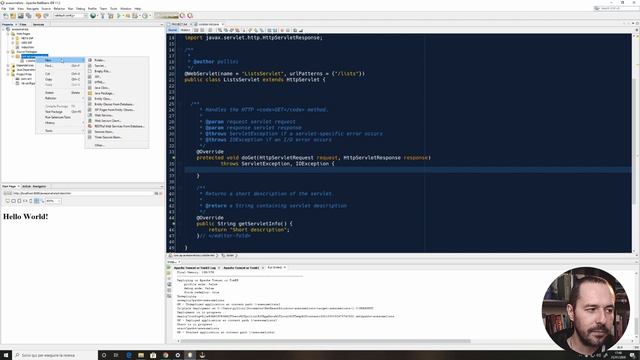Viewport: 640px width, 360px height.
Task: Open the File menu
Action: pyautogui.click(x=4, y=9)
